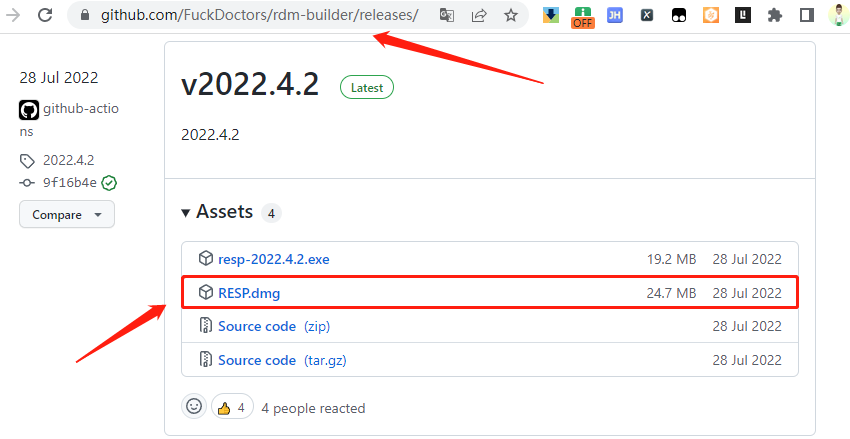Click the share page icon in address bar
This screenshot has height=439, width=850.
tap(479, 15)
